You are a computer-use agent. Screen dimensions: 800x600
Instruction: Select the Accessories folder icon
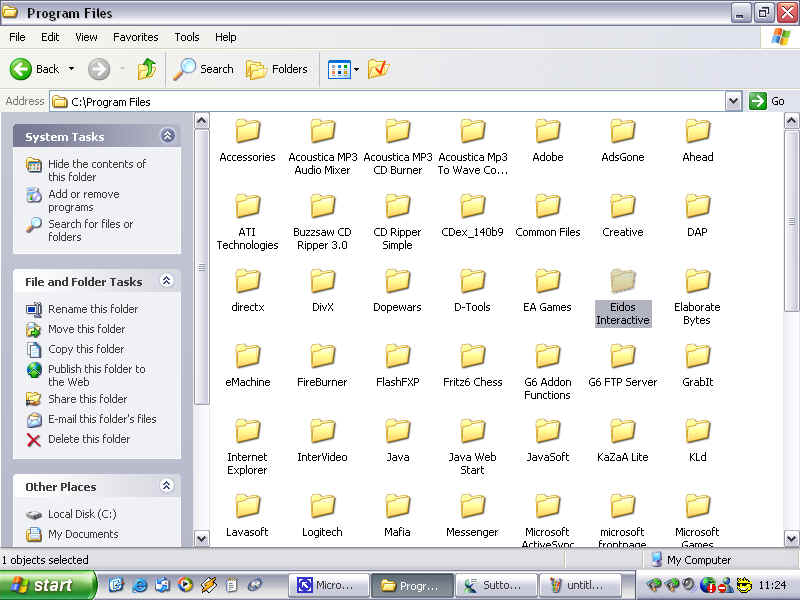pos(247,131)
